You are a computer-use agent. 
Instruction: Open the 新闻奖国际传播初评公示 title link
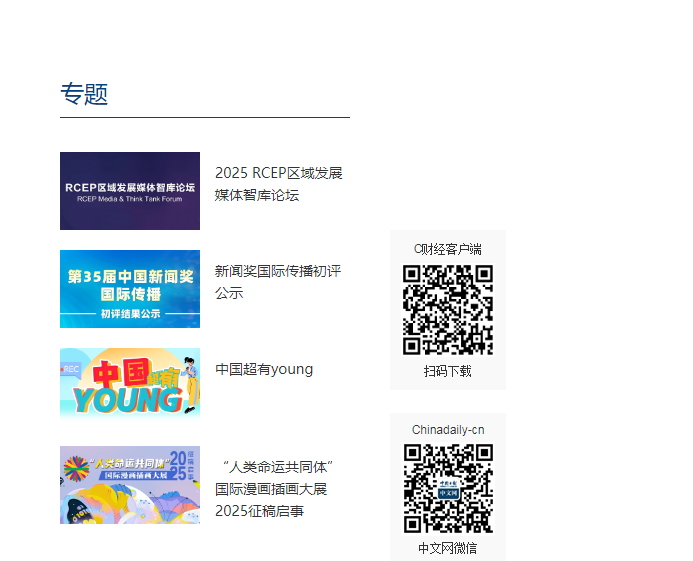point(278,282)
